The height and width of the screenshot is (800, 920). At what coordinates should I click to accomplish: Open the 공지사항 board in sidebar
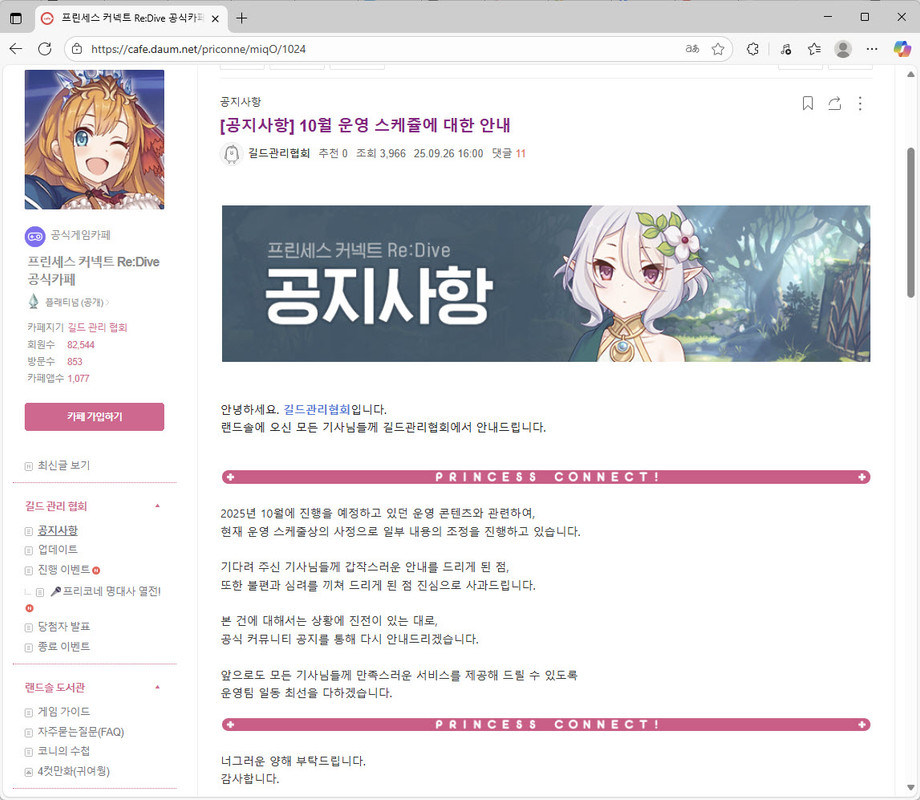coord(58,531)
